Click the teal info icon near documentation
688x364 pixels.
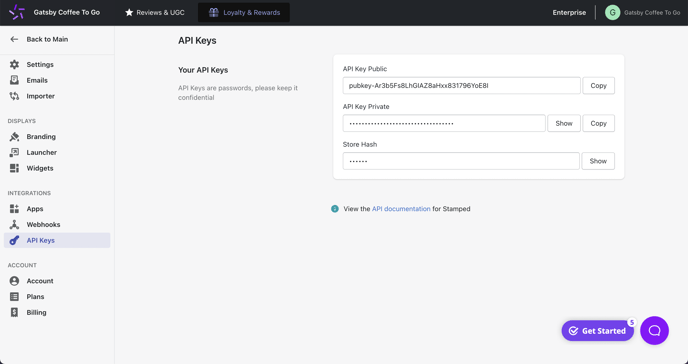[335, 209]
